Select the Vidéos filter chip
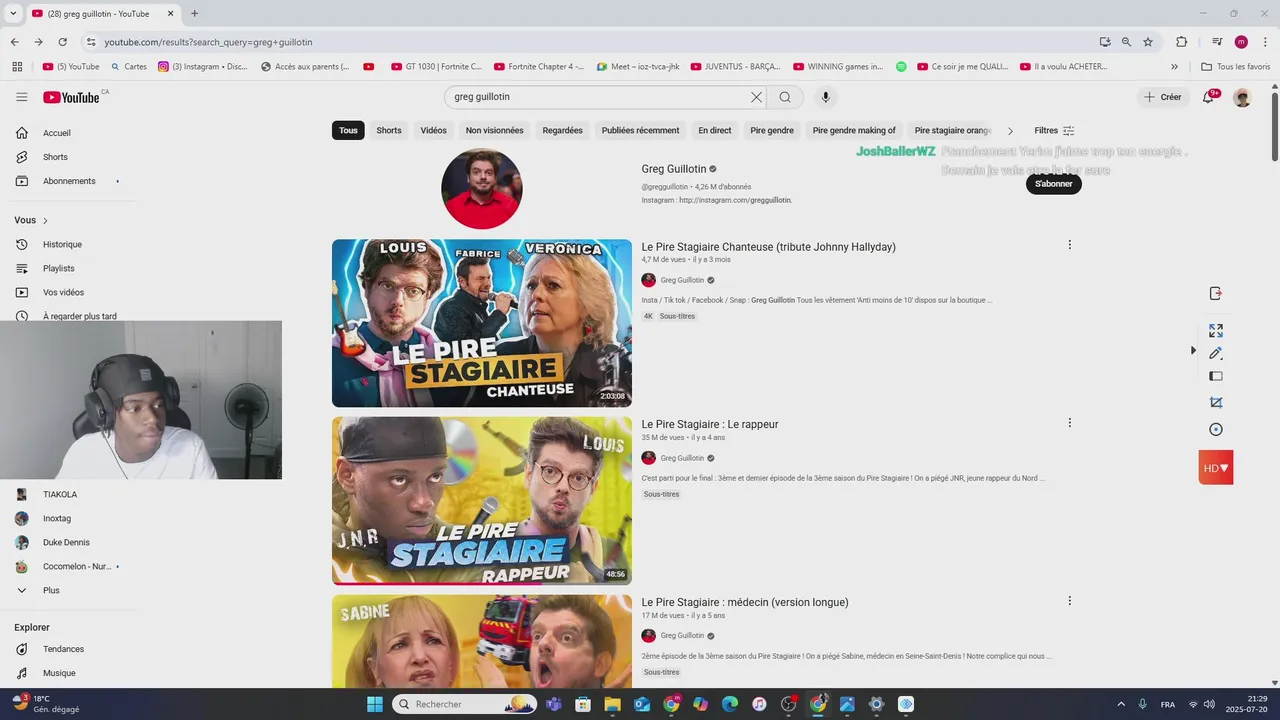The image size is (1280, 720). [434, 131]
